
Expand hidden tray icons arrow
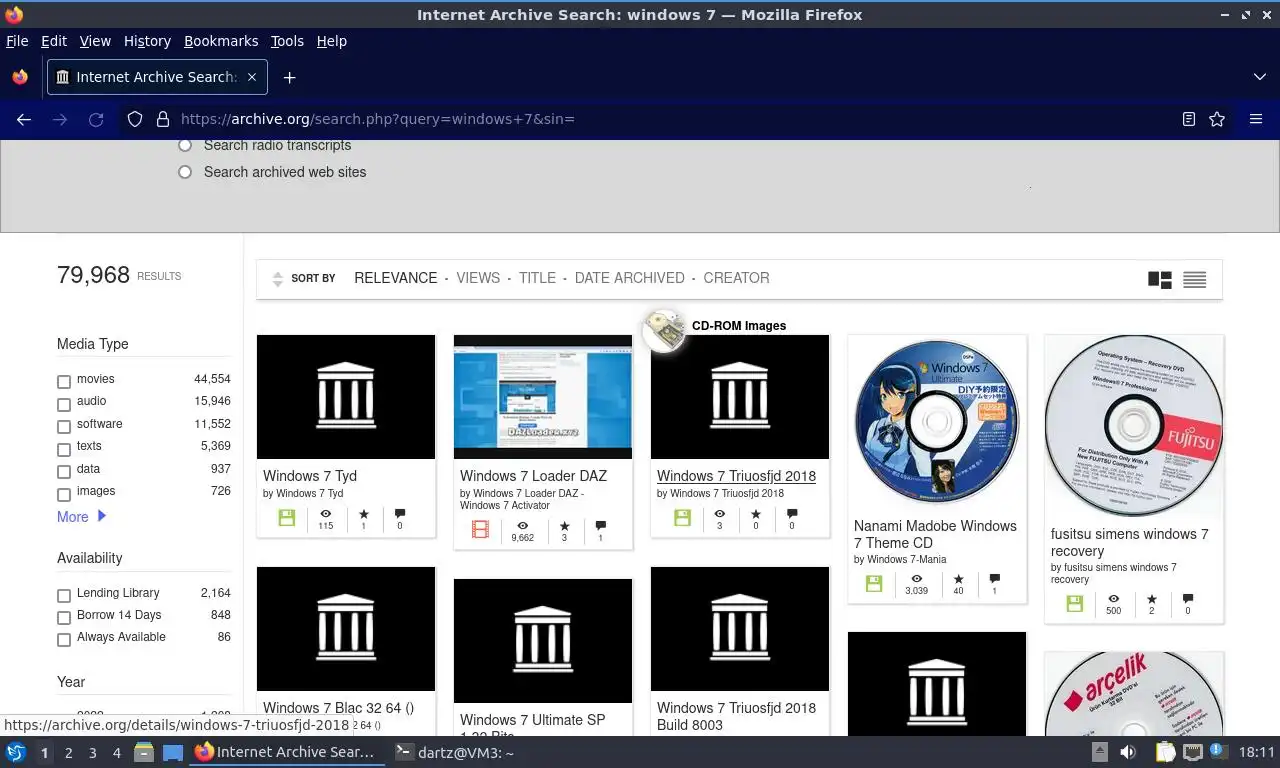click(1099, 752)
